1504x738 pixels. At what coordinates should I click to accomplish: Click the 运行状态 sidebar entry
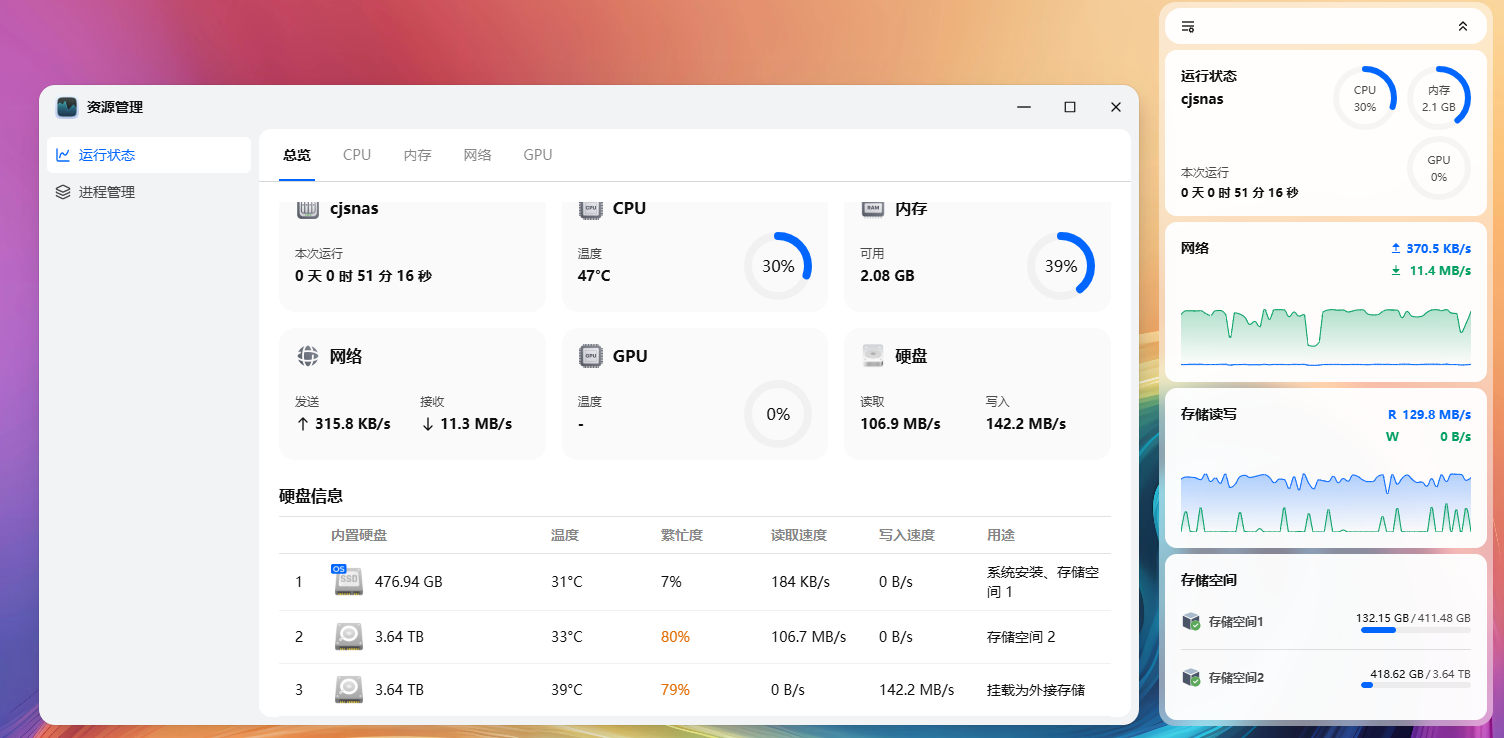tap(108, 155)
